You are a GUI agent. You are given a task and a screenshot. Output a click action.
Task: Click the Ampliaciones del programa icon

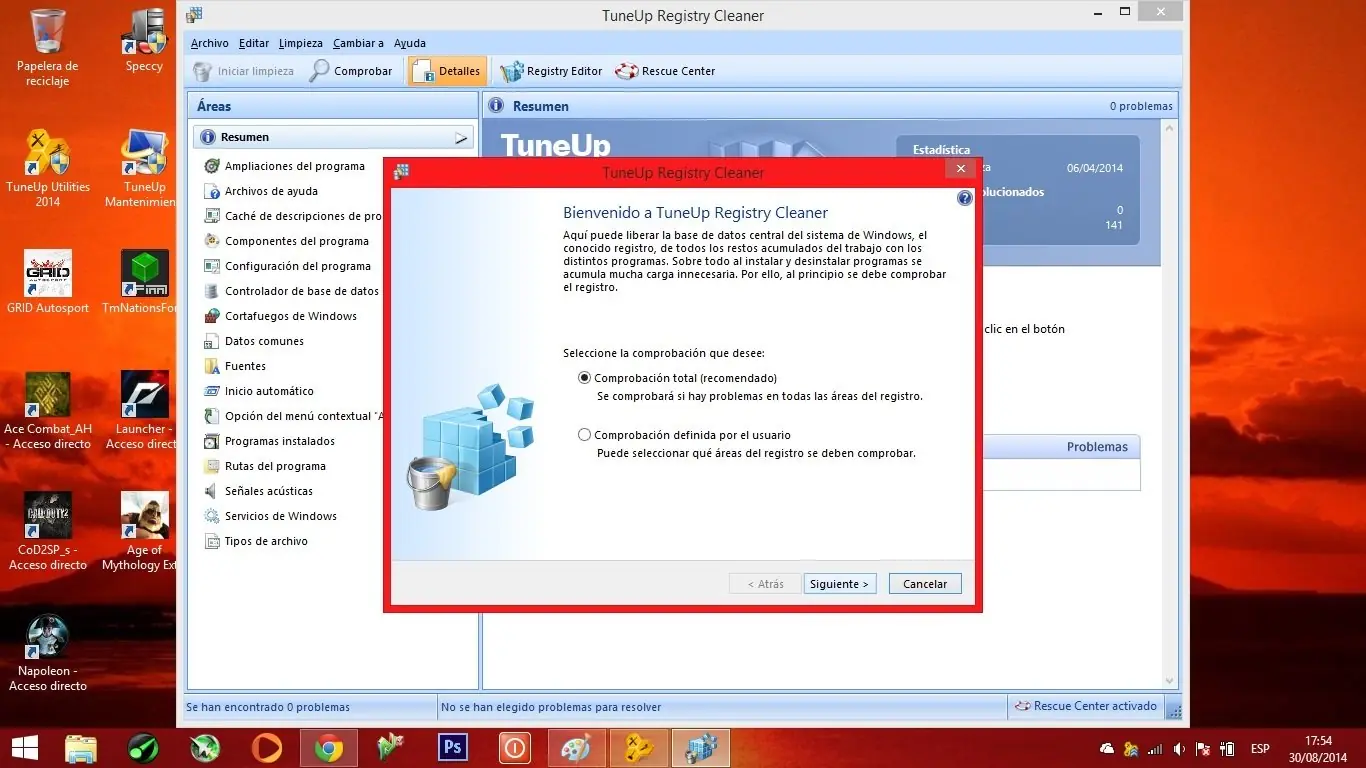pyautogui.click(x=211, y=166)
